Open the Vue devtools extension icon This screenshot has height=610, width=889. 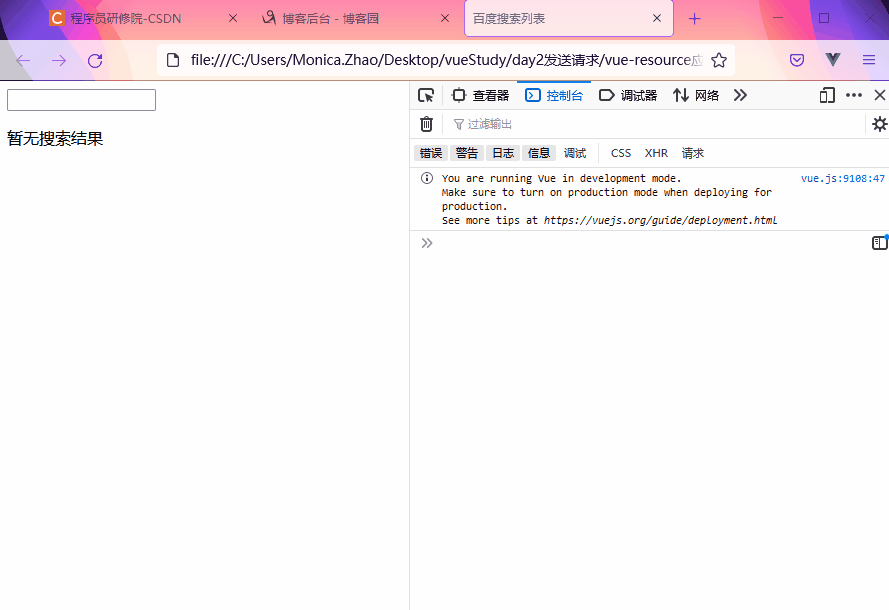(x=833, y=60)
